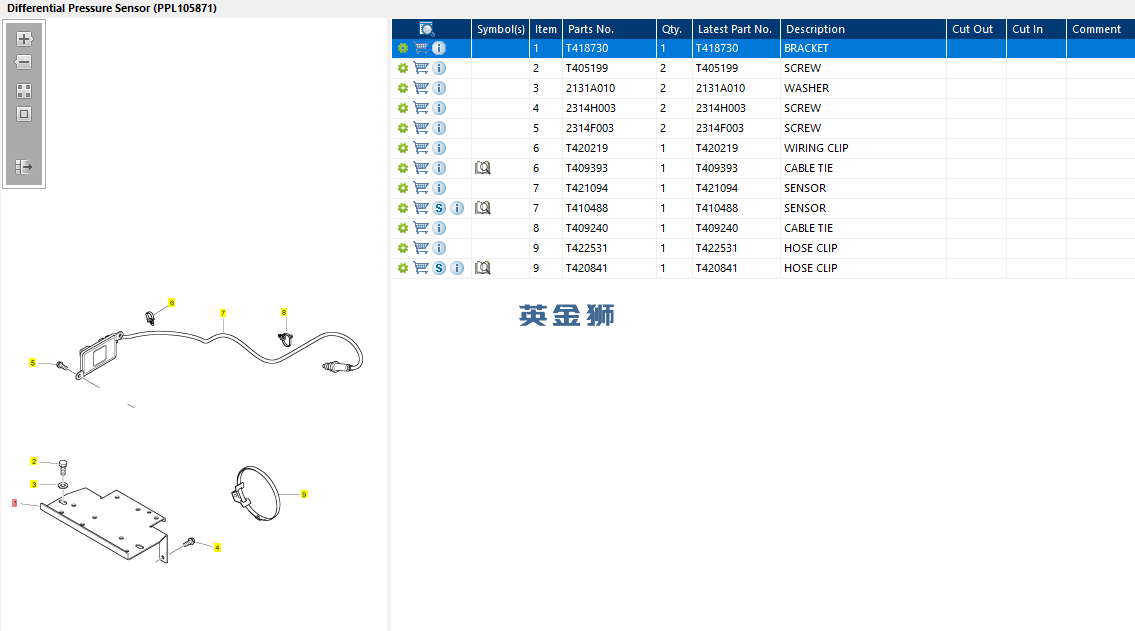This screenshot has width=1135, height=631.
Task: Open info for T418730 BRACKET row
Action: [x=439, y=48]
